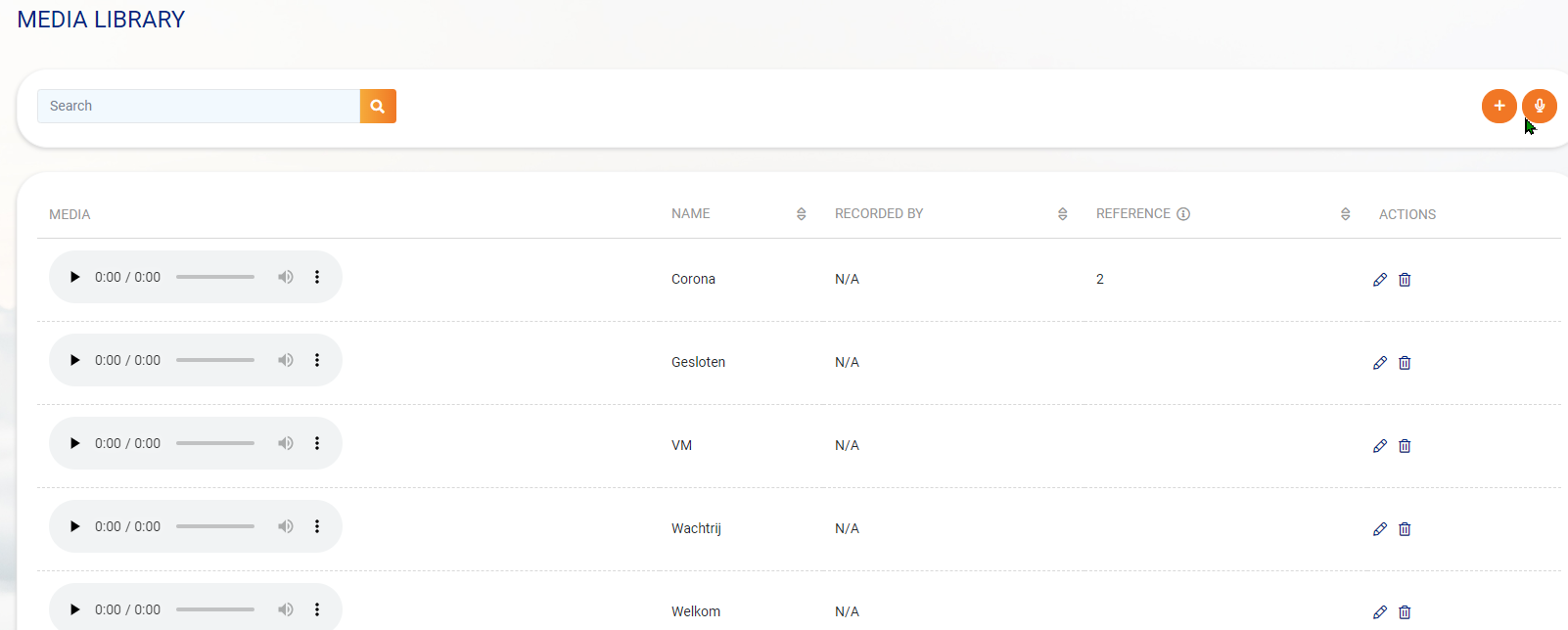
Task: Click the Search input field
Action: (199, 107)
